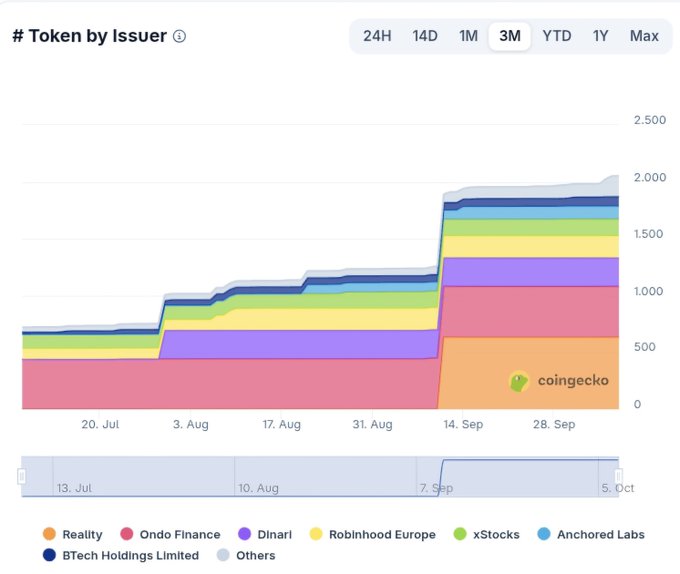Click the yellow Robinhood Europe legend dot

316,534
